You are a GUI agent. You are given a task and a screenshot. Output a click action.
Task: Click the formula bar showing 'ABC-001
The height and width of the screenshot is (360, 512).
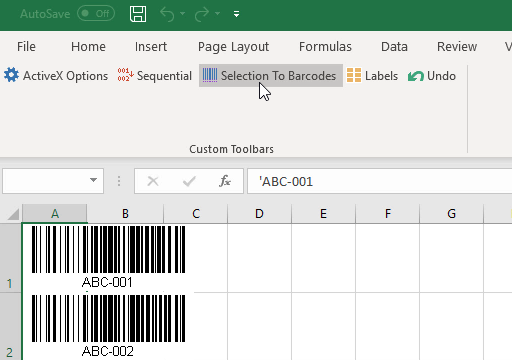click(x=379, y=181)
